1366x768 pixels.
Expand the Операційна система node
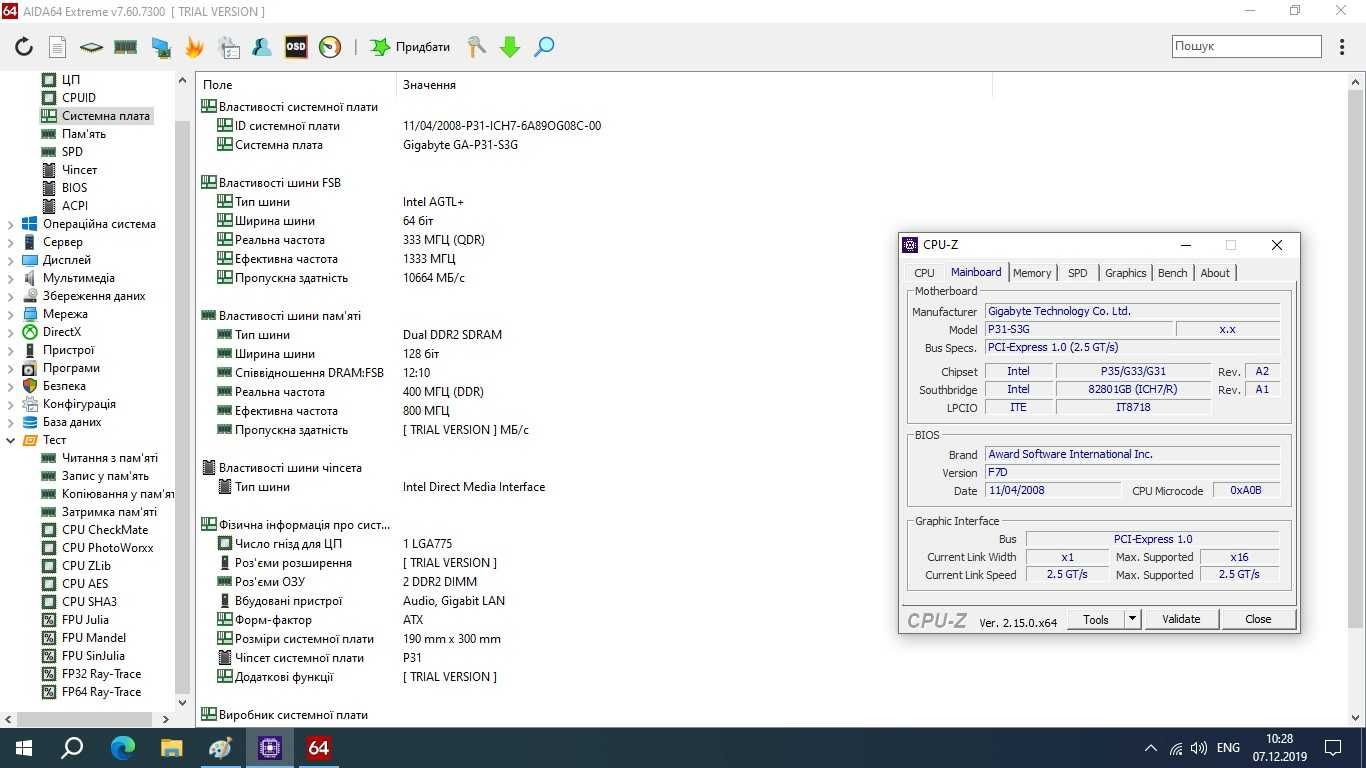click(11, 224)
